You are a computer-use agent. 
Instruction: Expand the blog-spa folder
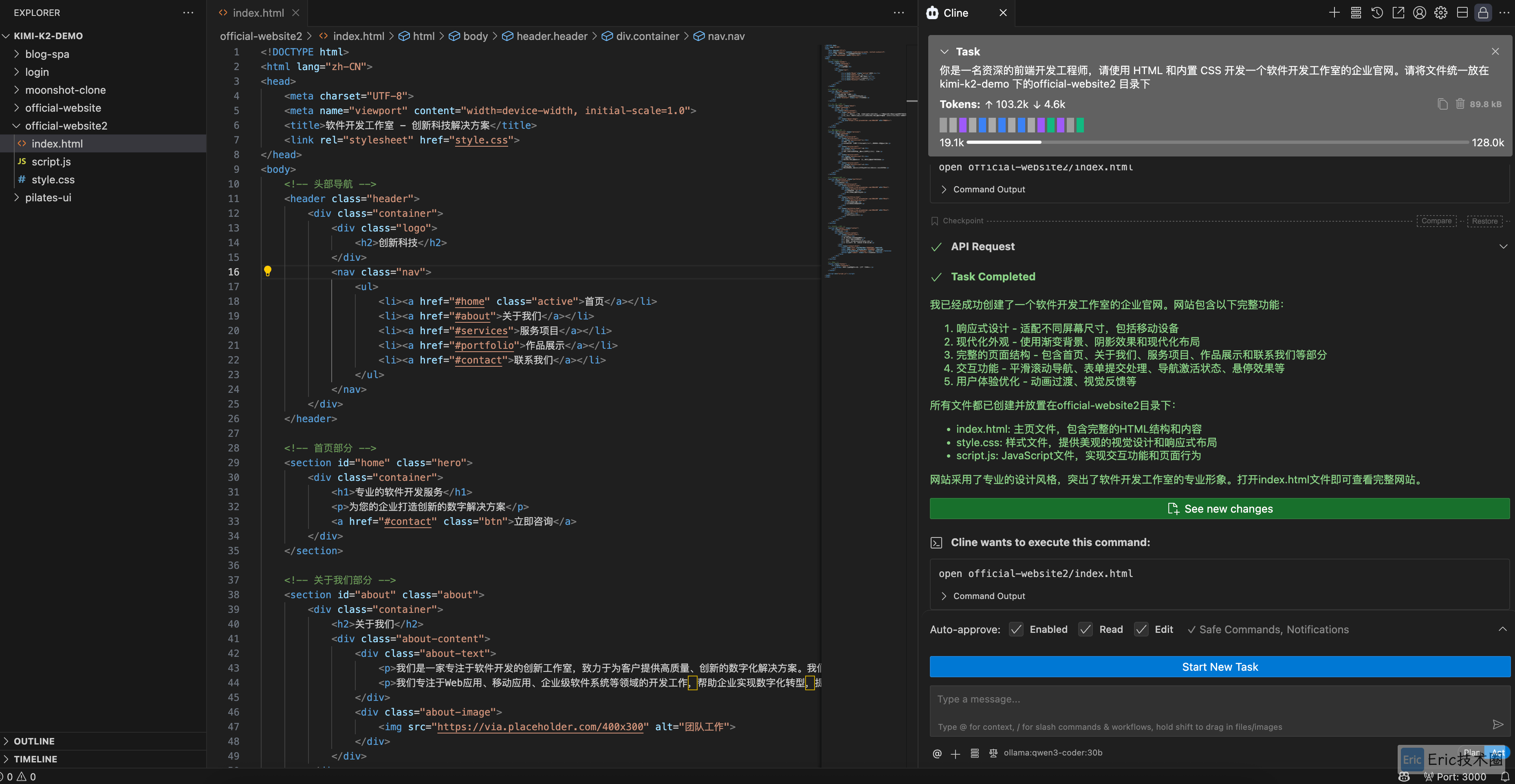click(x=47, y=54)
